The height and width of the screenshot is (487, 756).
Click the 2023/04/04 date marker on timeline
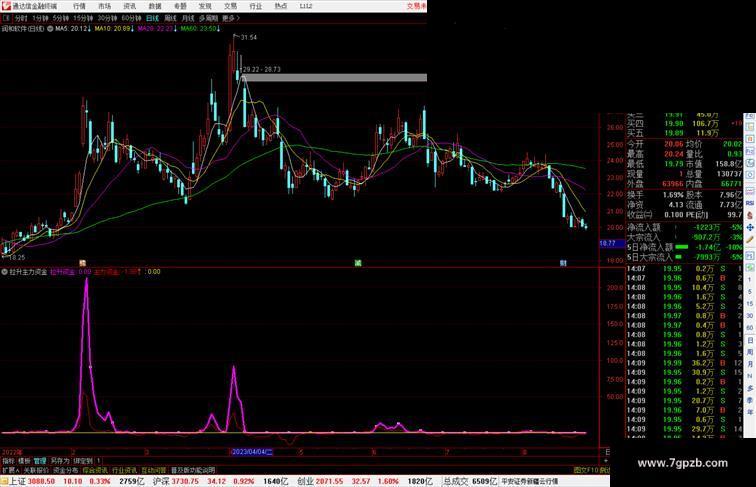[252, 452]
